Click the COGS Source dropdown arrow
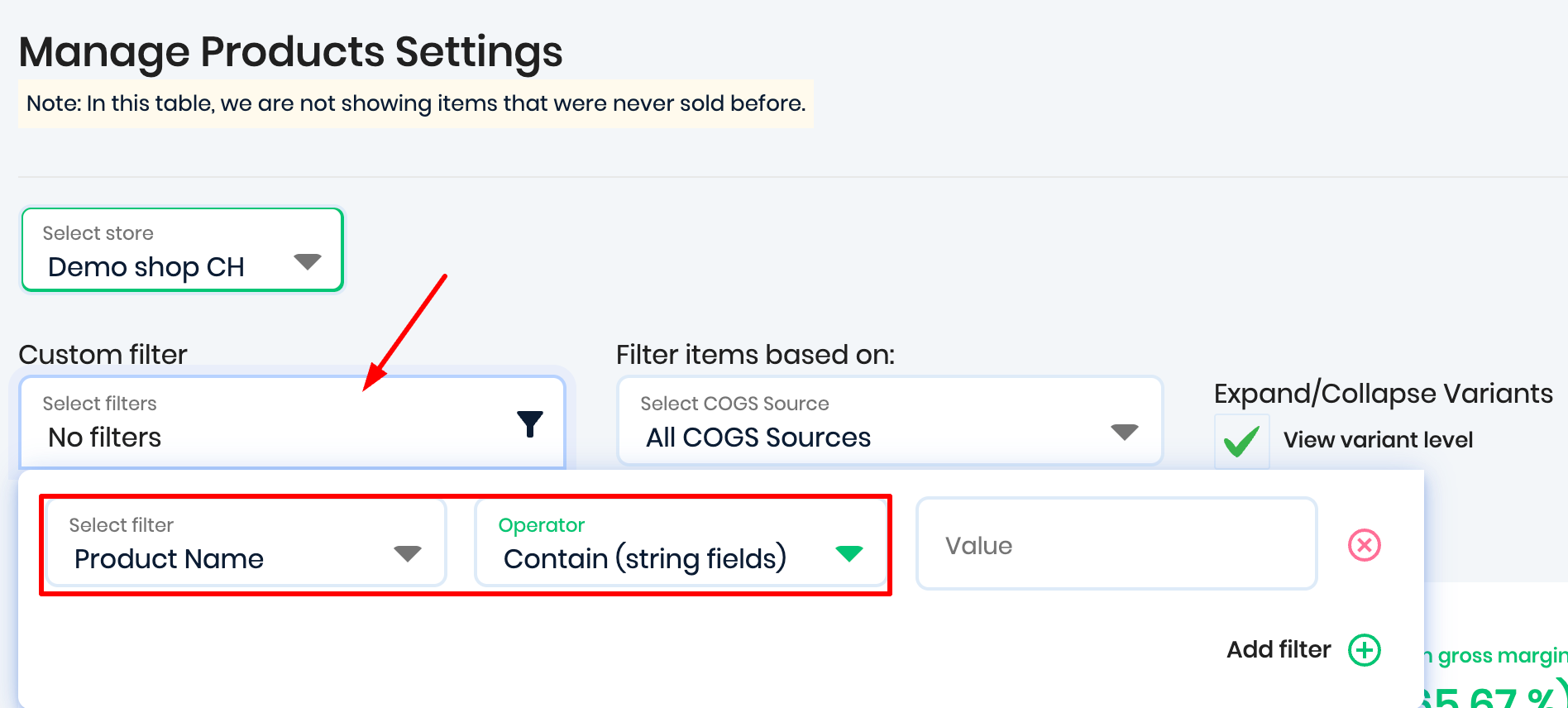1568x708 pixels. point(1124,432)
